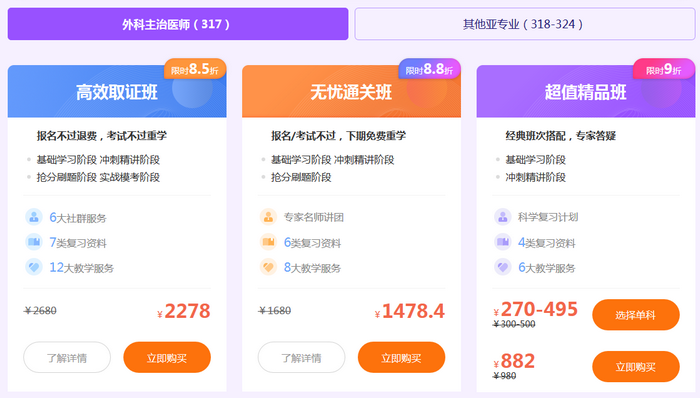Switch to the 外科主治医师（317）tab
This screenshot has height=398, width=700.
point(178,24)
